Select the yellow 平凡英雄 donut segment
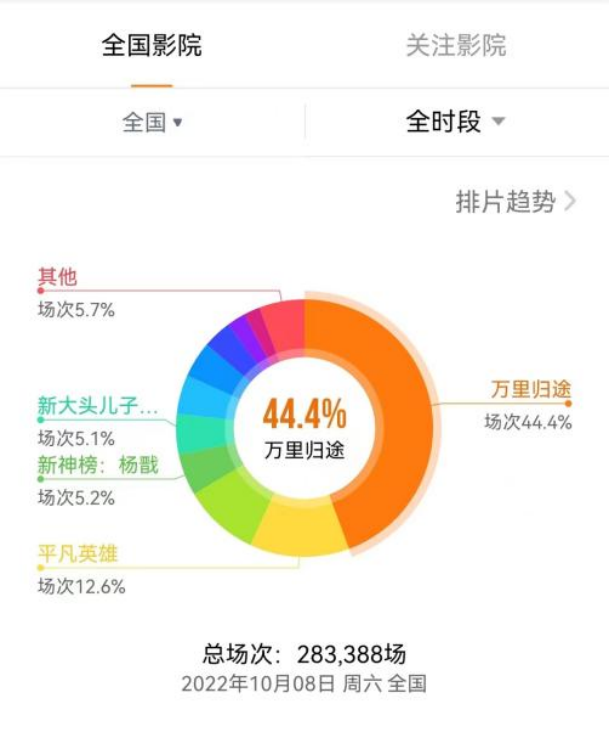The height and width of the screenshot is (749, 610). coord(300,527)
